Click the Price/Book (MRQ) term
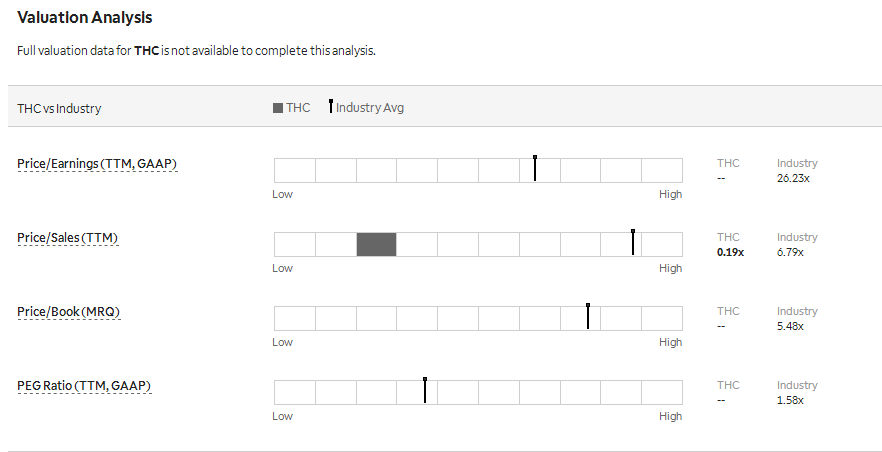Screen dimensions: 882x452 coord(69,312)
